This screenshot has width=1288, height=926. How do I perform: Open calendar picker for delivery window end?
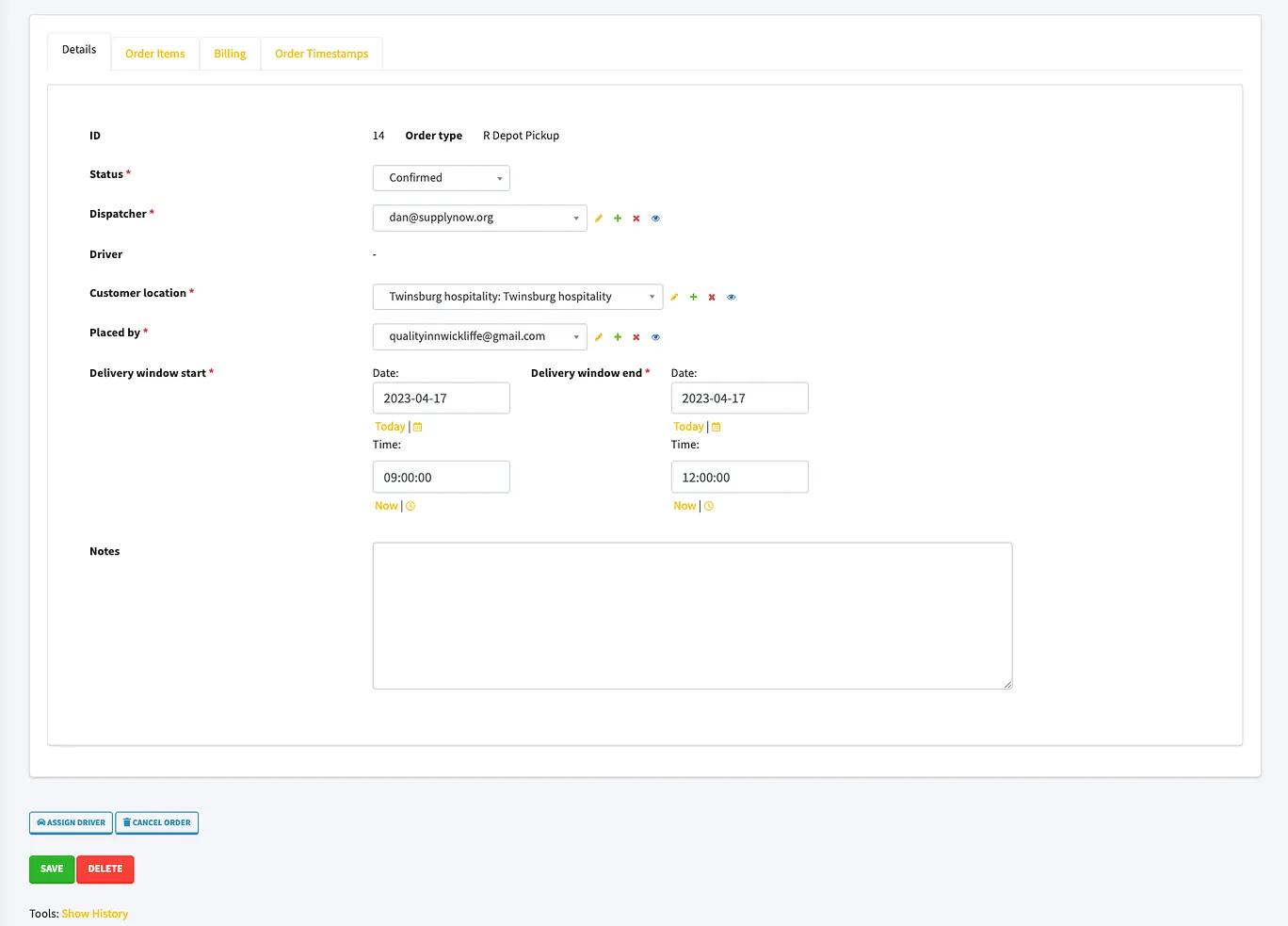[716, 427]
